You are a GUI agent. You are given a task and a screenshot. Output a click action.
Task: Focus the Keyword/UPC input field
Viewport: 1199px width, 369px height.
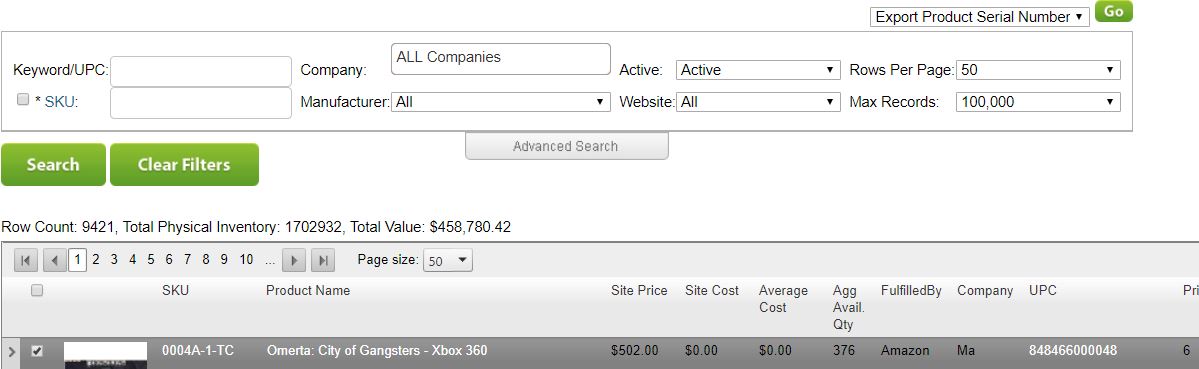(201, 71)
